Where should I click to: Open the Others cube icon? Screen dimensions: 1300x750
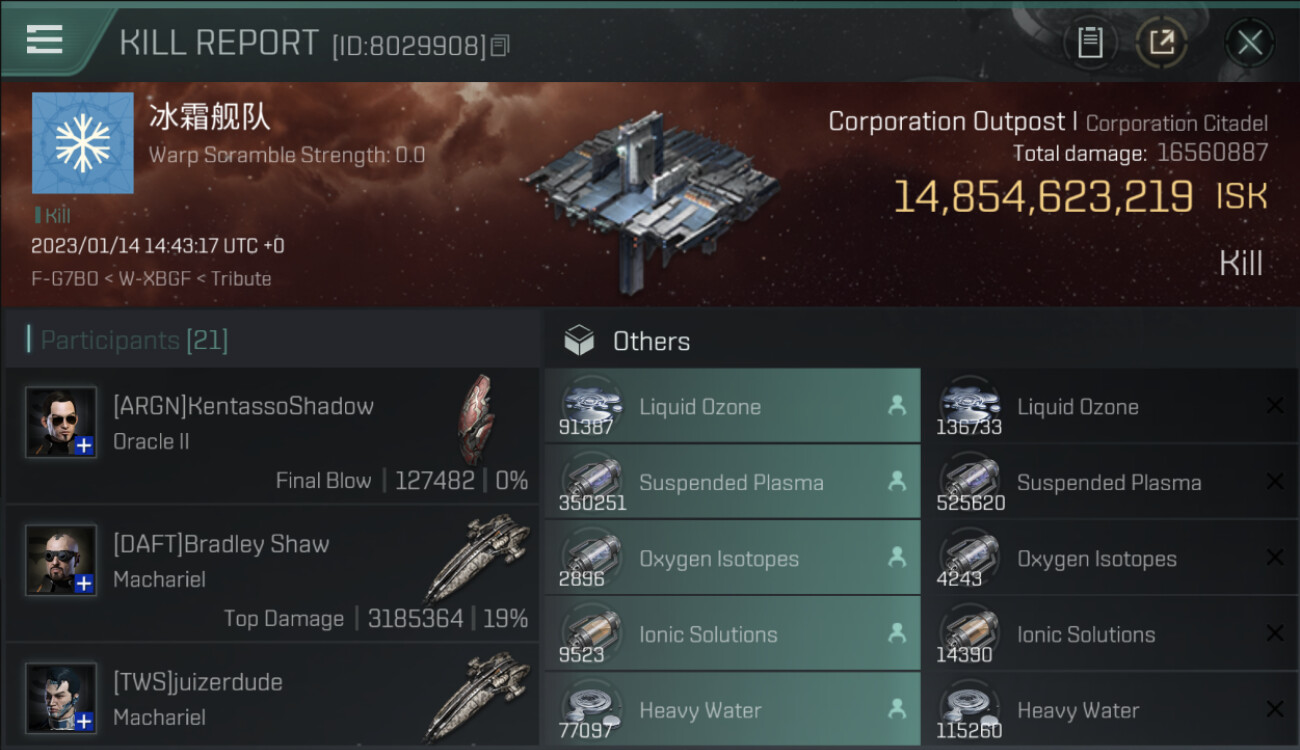tap(579, 341)
